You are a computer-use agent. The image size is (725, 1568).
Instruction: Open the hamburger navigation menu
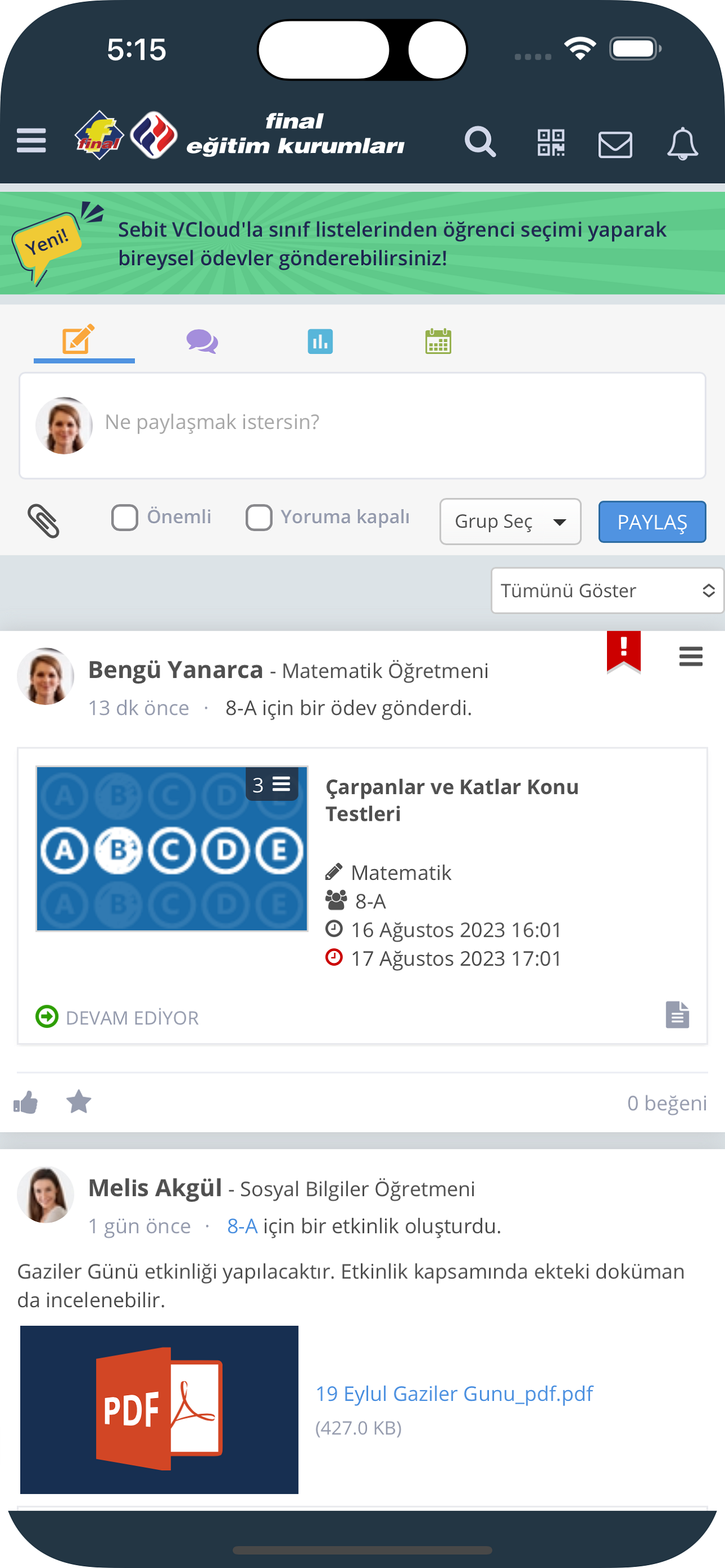tap(31, 141)
